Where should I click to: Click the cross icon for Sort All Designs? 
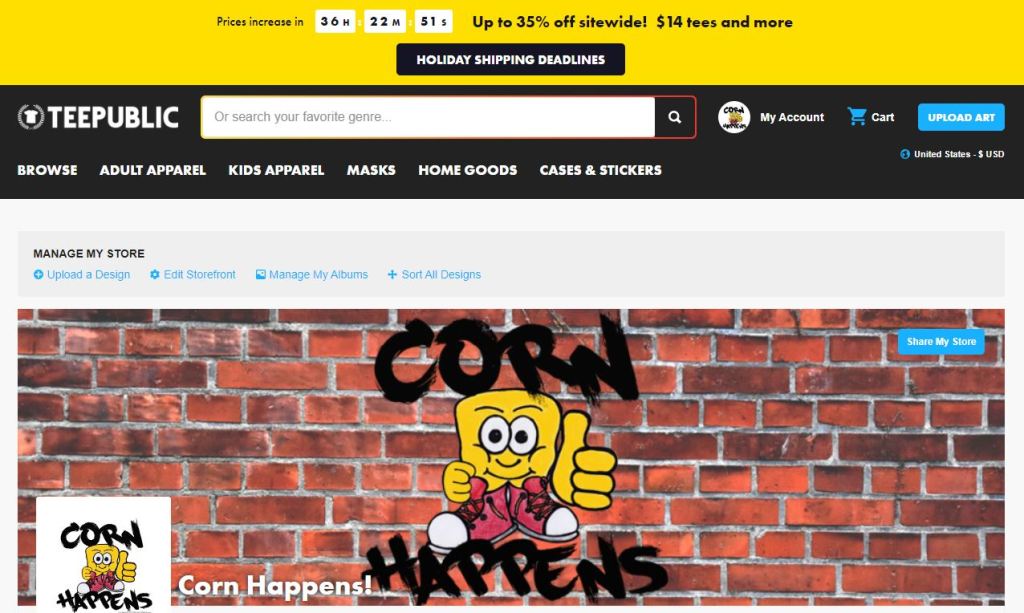392,274
